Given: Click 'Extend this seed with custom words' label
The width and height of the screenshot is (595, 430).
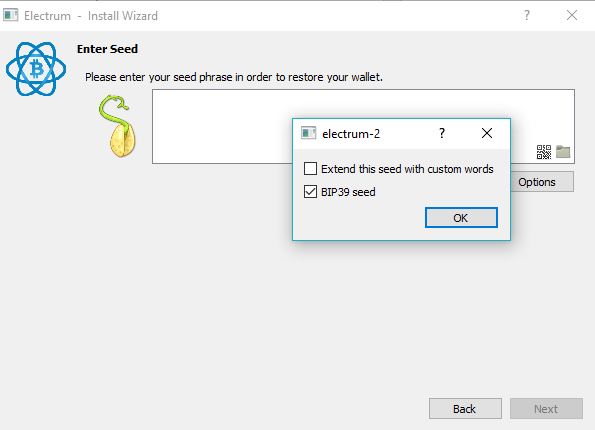Looking at the screenshot, I should [407, 169].
